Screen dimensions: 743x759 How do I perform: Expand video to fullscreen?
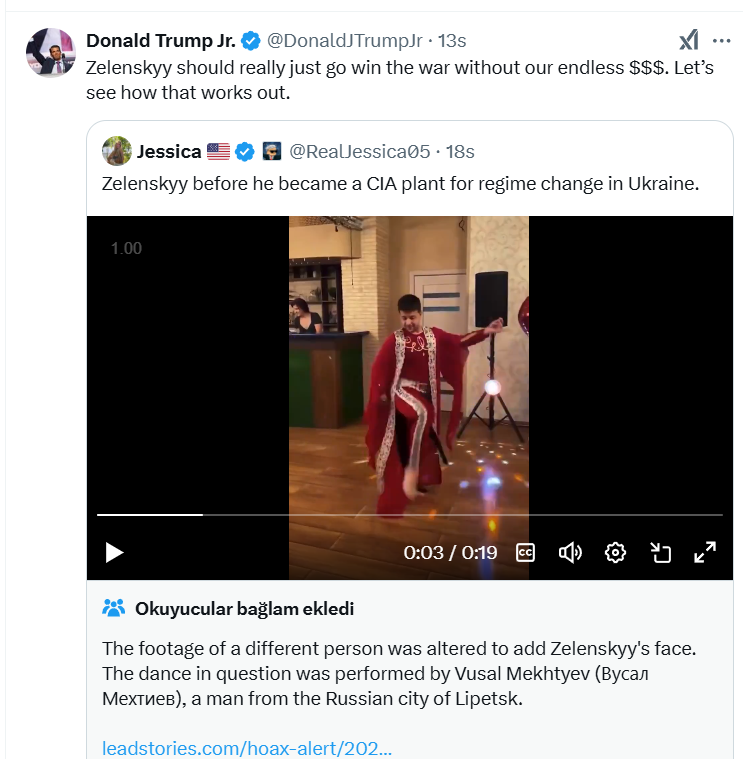(x=705, y=552)
